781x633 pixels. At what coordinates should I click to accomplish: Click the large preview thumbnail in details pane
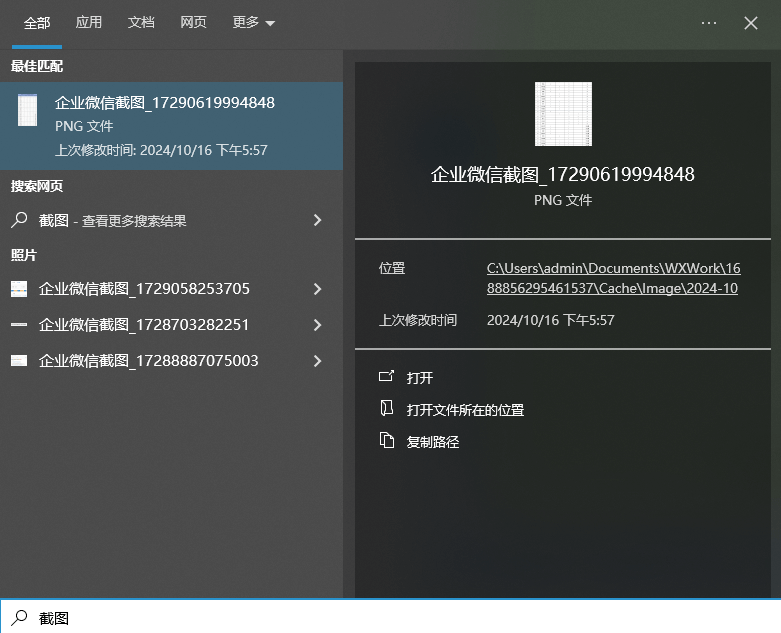563,114
